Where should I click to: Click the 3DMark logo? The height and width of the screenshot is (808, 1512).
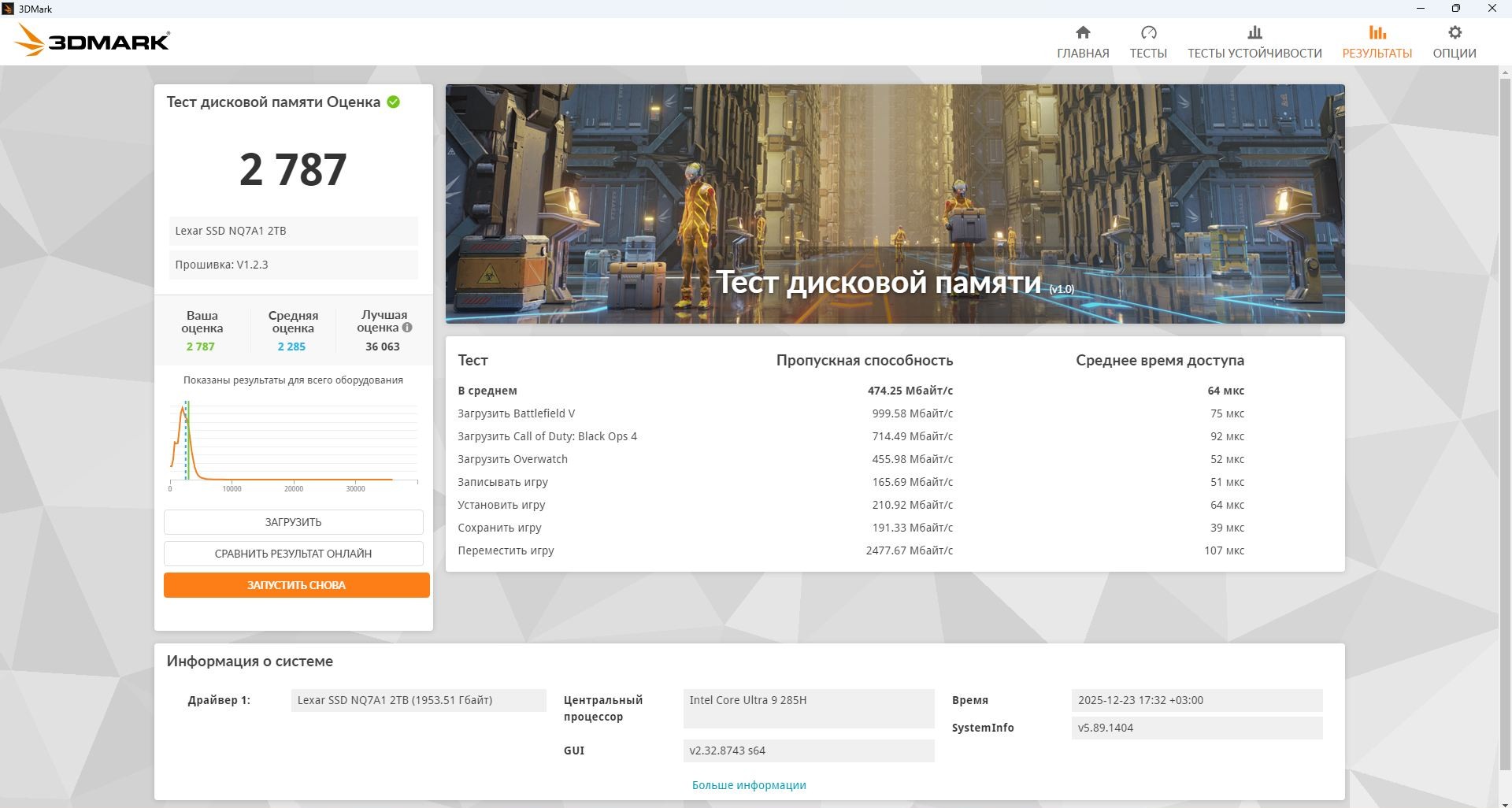click(92, 40)
